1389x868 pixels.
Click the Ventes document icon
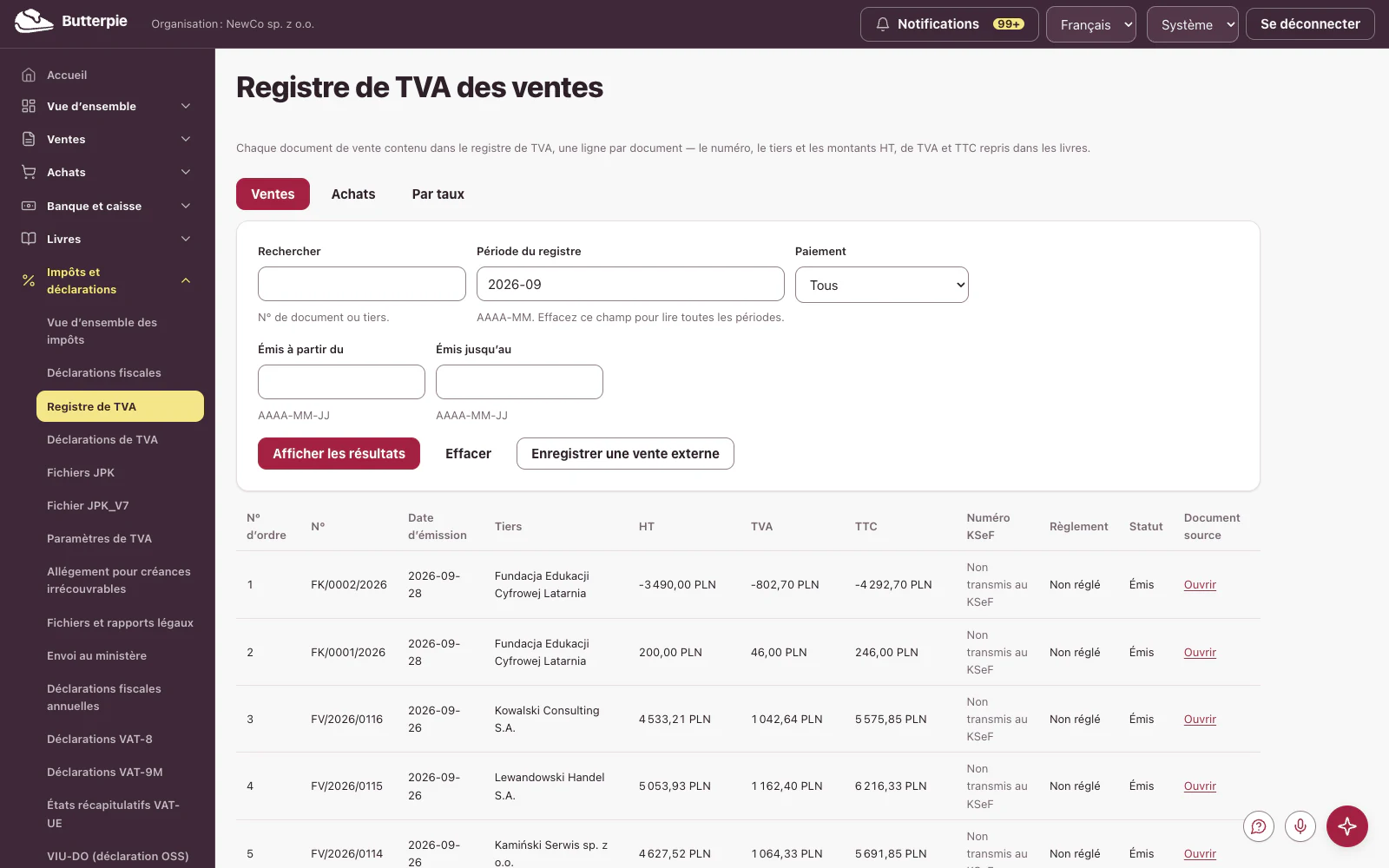29,139
